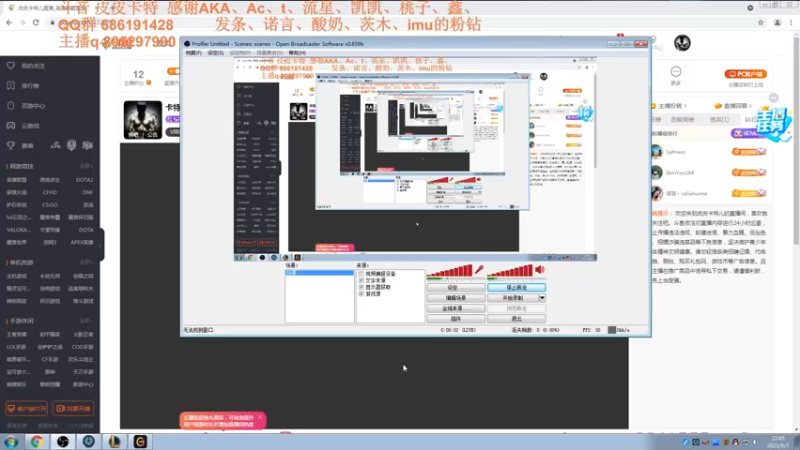This screenshot has width=800, height=450.
Task: Click the 编辑场景 button in OBS
Action: 456,298
